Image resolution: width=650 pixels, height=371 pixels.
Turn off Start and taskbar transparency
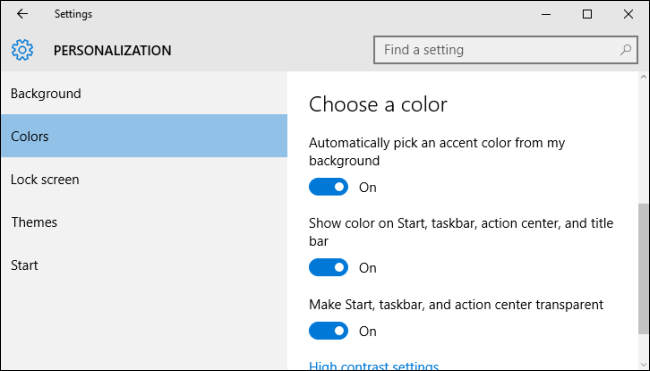click(x=328, y=331)
